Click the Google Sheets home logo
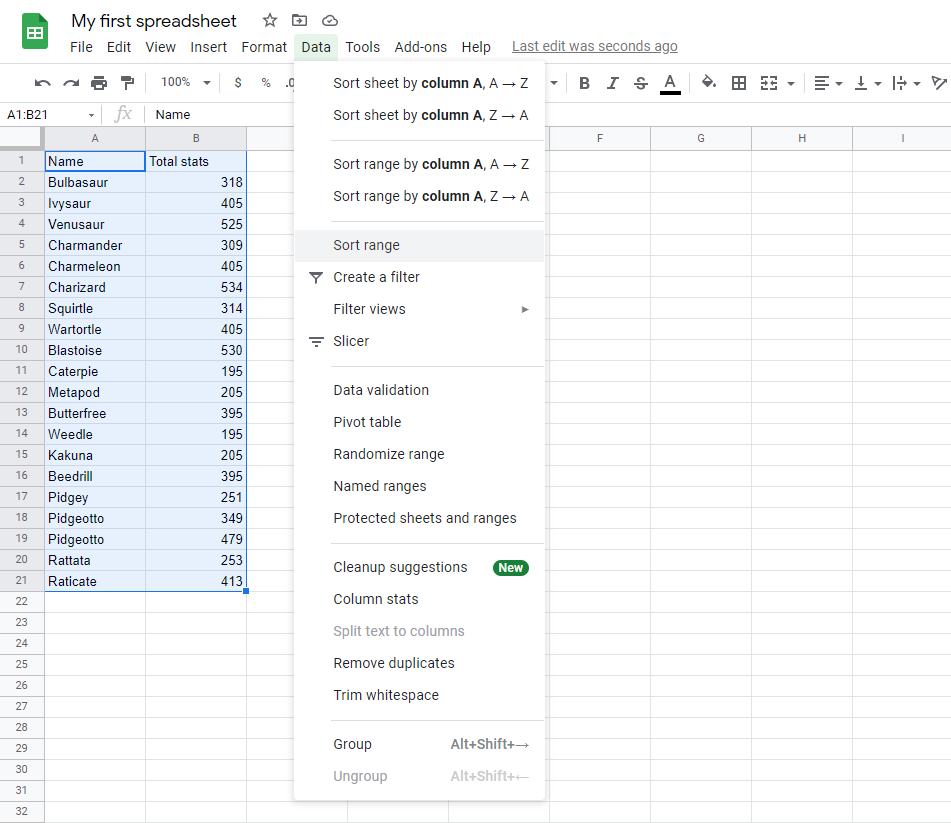The width and height of the screenshot is (951, 823). coord(35,32)
